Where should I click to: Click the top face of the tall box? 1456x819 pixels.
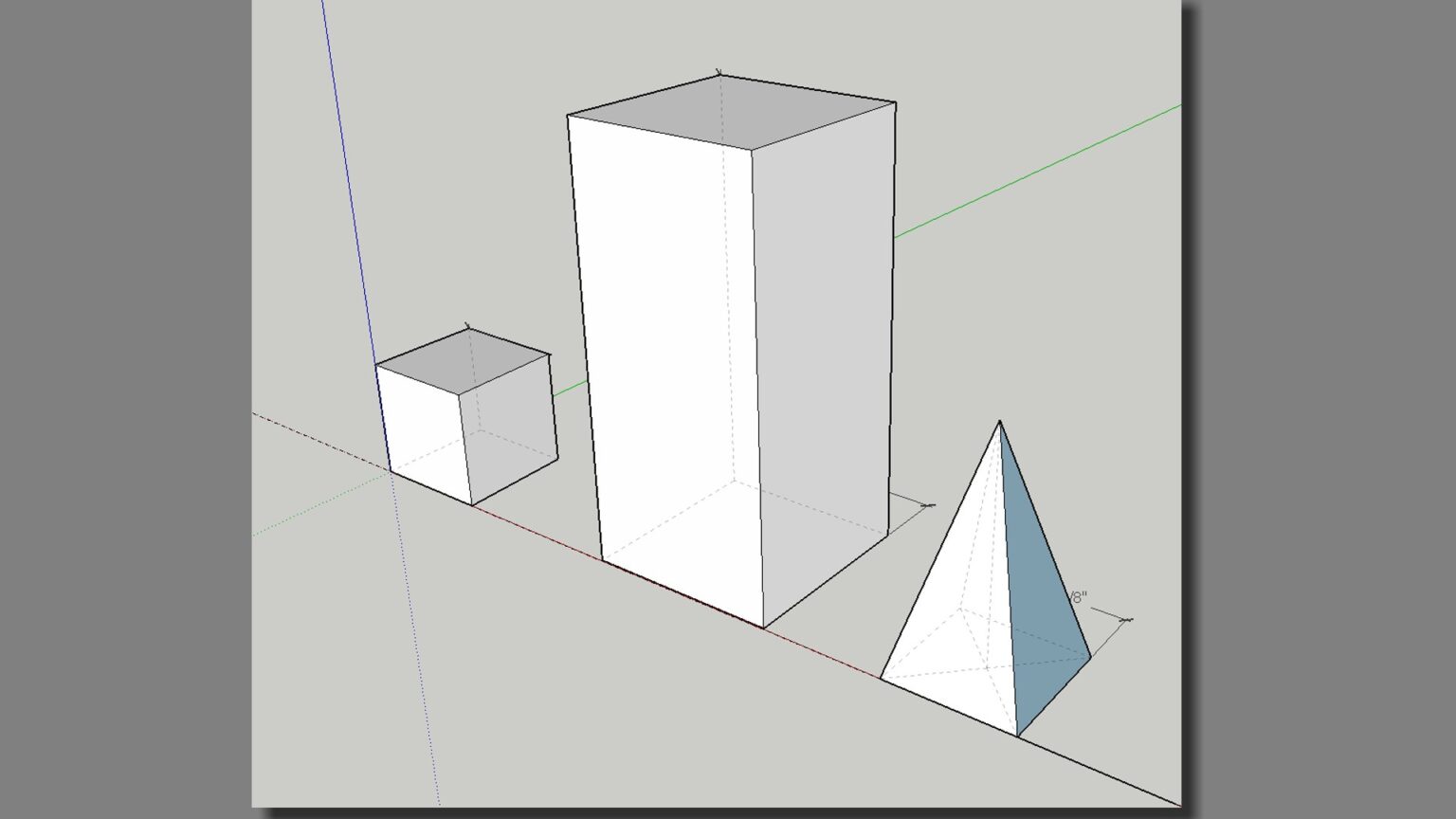point(730,112)
